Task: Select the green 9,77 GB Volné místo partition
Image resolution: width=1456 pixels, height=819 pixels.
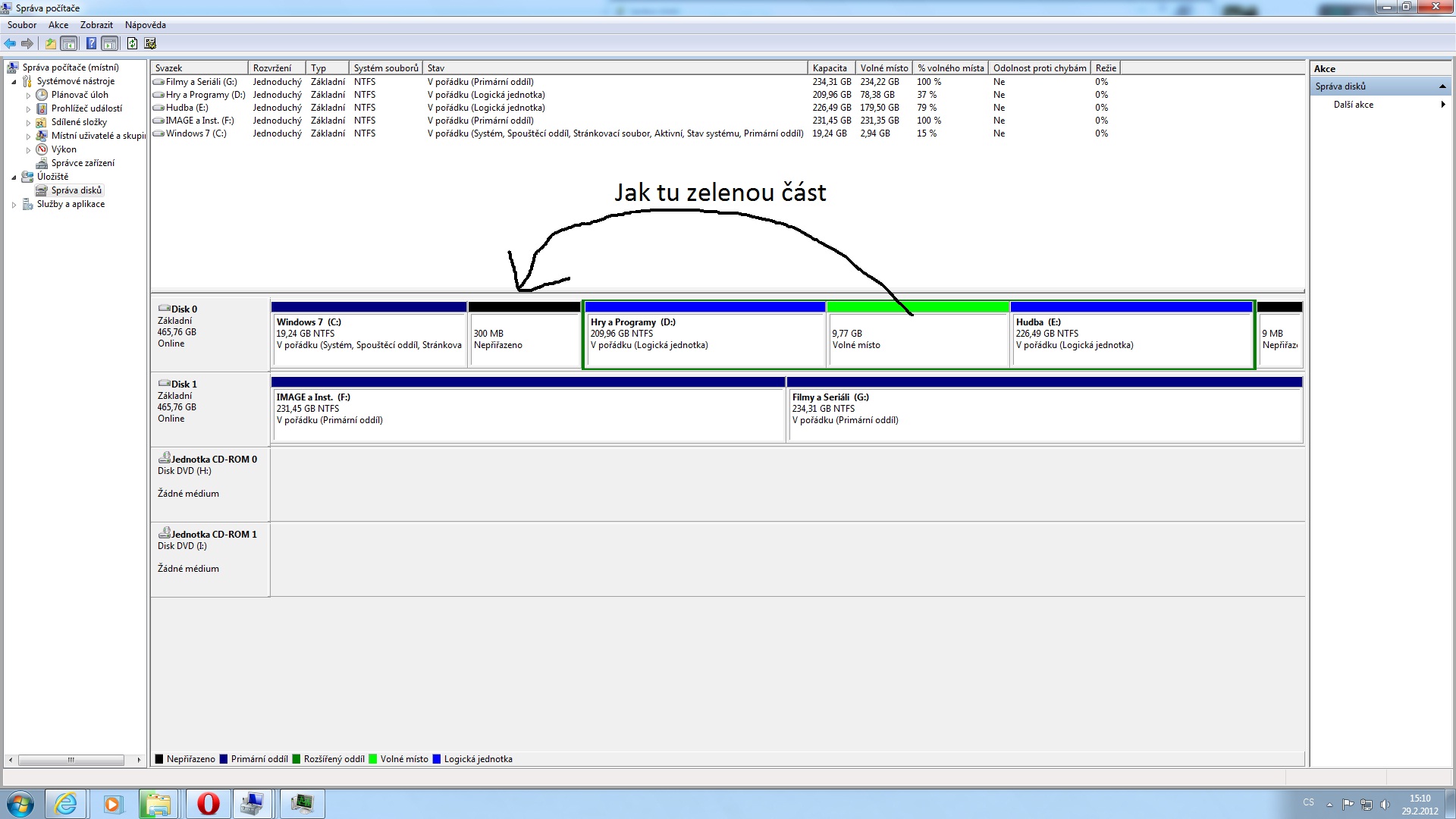Action: (917, 339)
